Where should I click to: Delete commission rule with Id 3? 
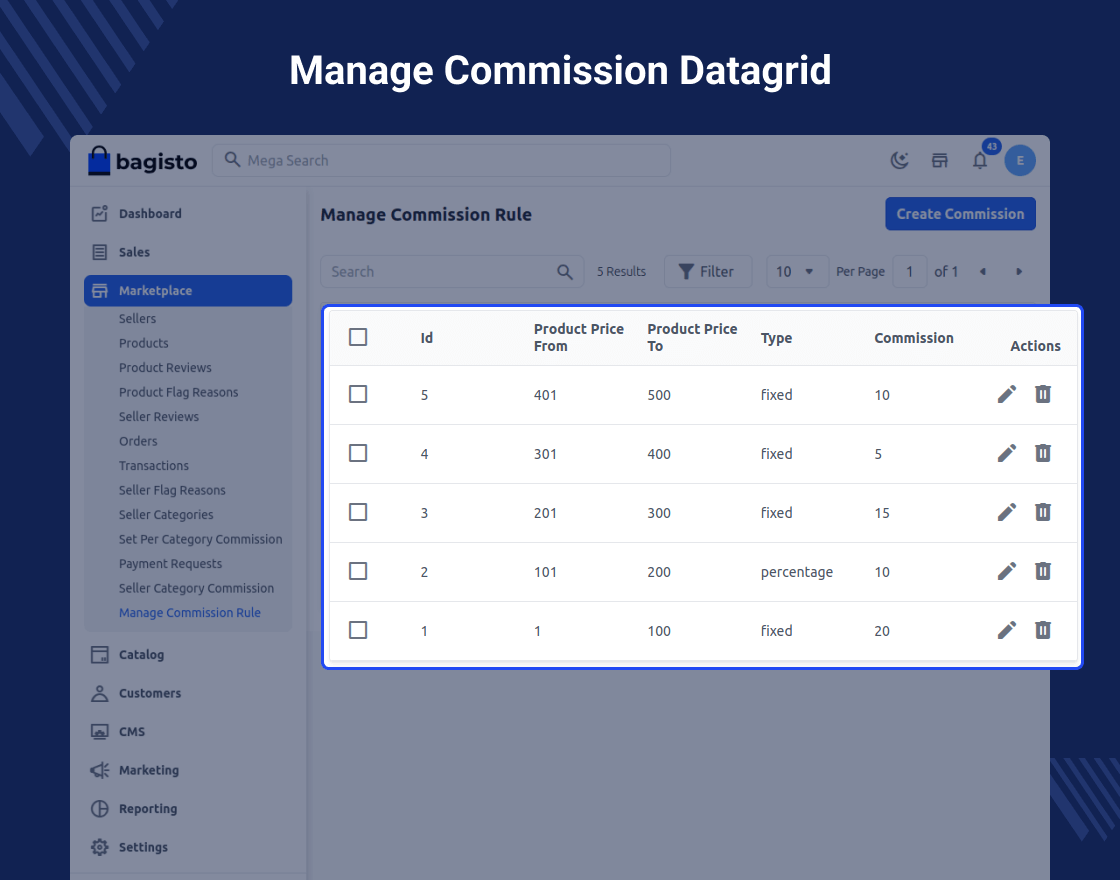point(1043,512)
